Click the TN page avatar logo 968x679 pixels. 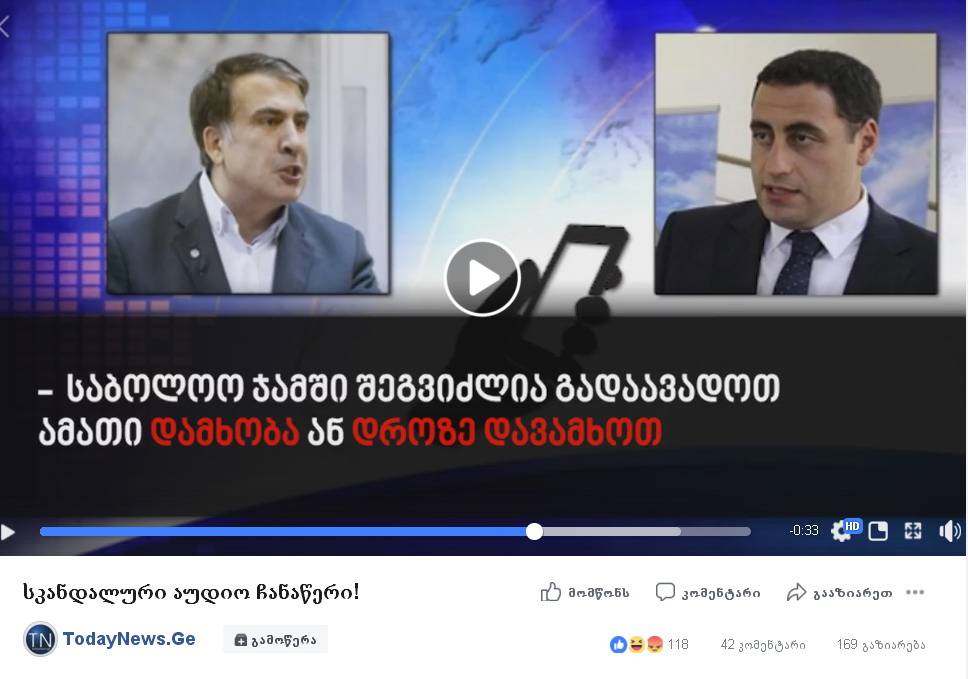pos(40,639)
